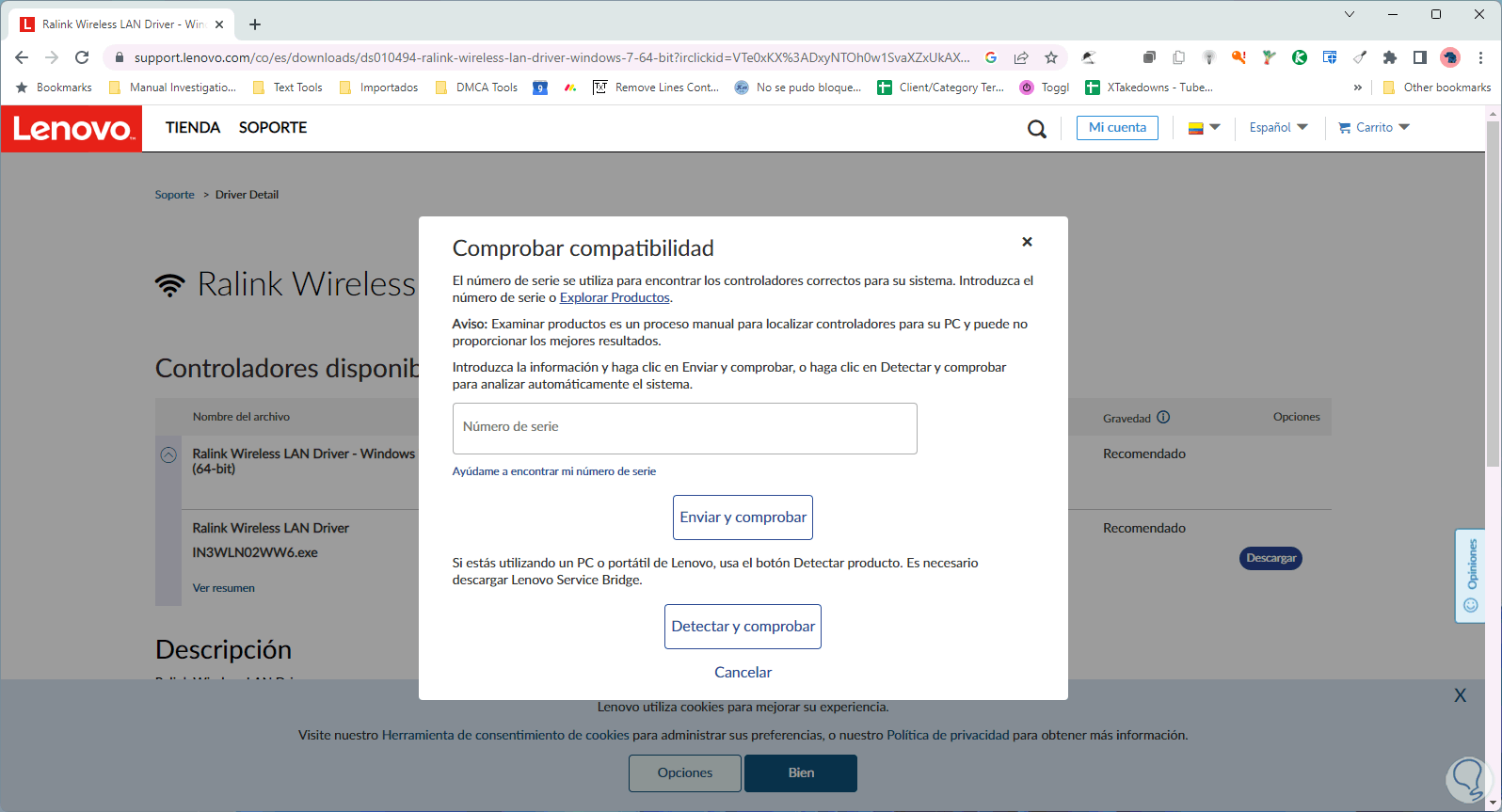
Task: Open the blue calendar bookmark icon
Action: [540, 88]
